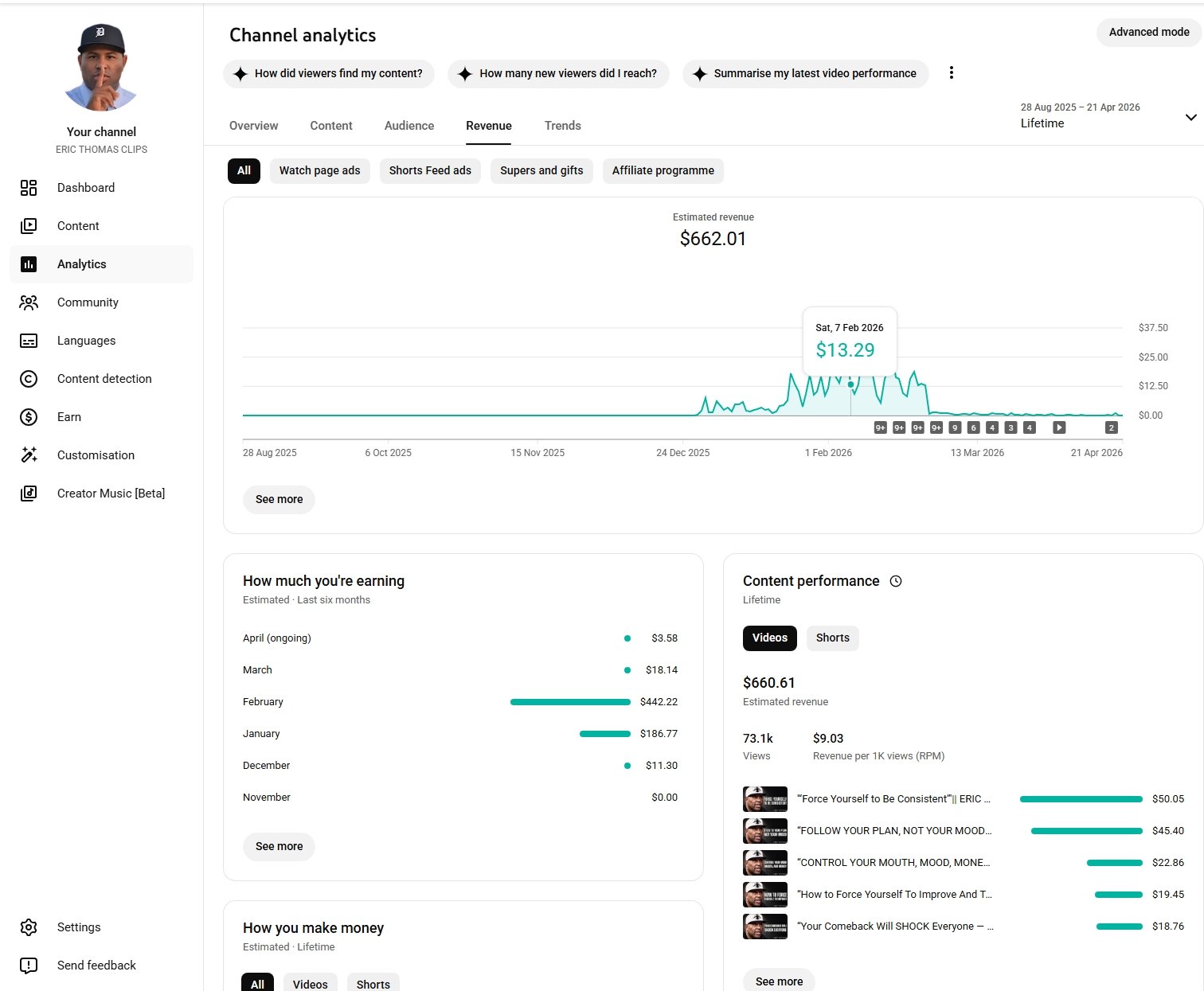The width and height of the screenshot is (1204, 991).
Task: Open Languages subtitles icon
Action: point(29,341)
